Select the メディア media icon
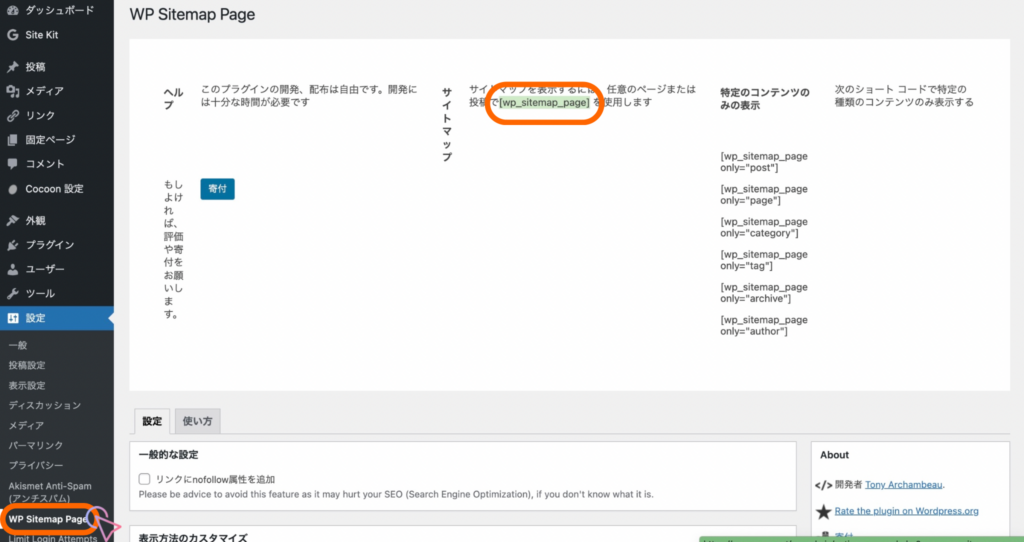The width and height of the screenshot is (1024, 542). [12, 91]
